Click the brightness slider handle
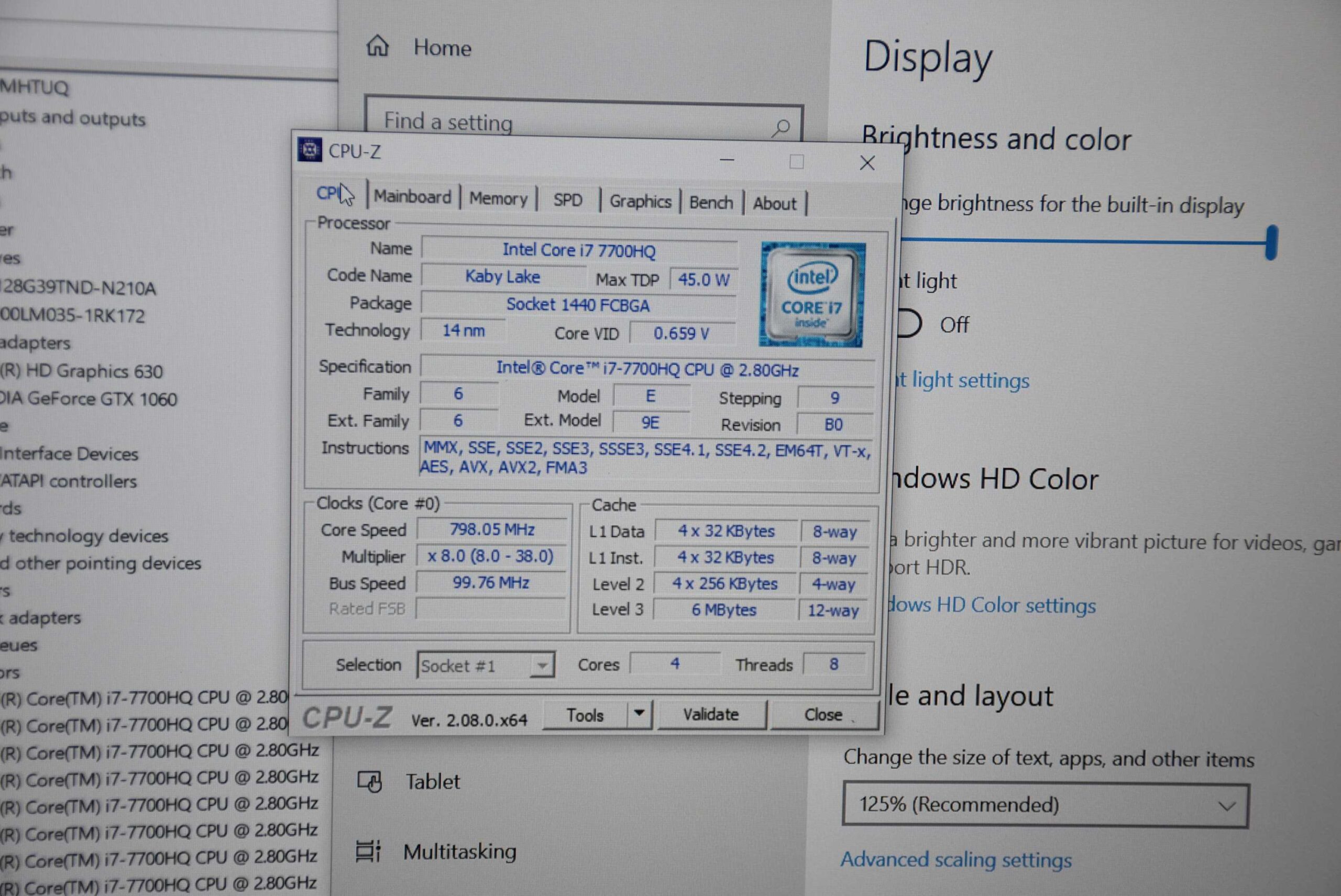 coord(1271,243)
